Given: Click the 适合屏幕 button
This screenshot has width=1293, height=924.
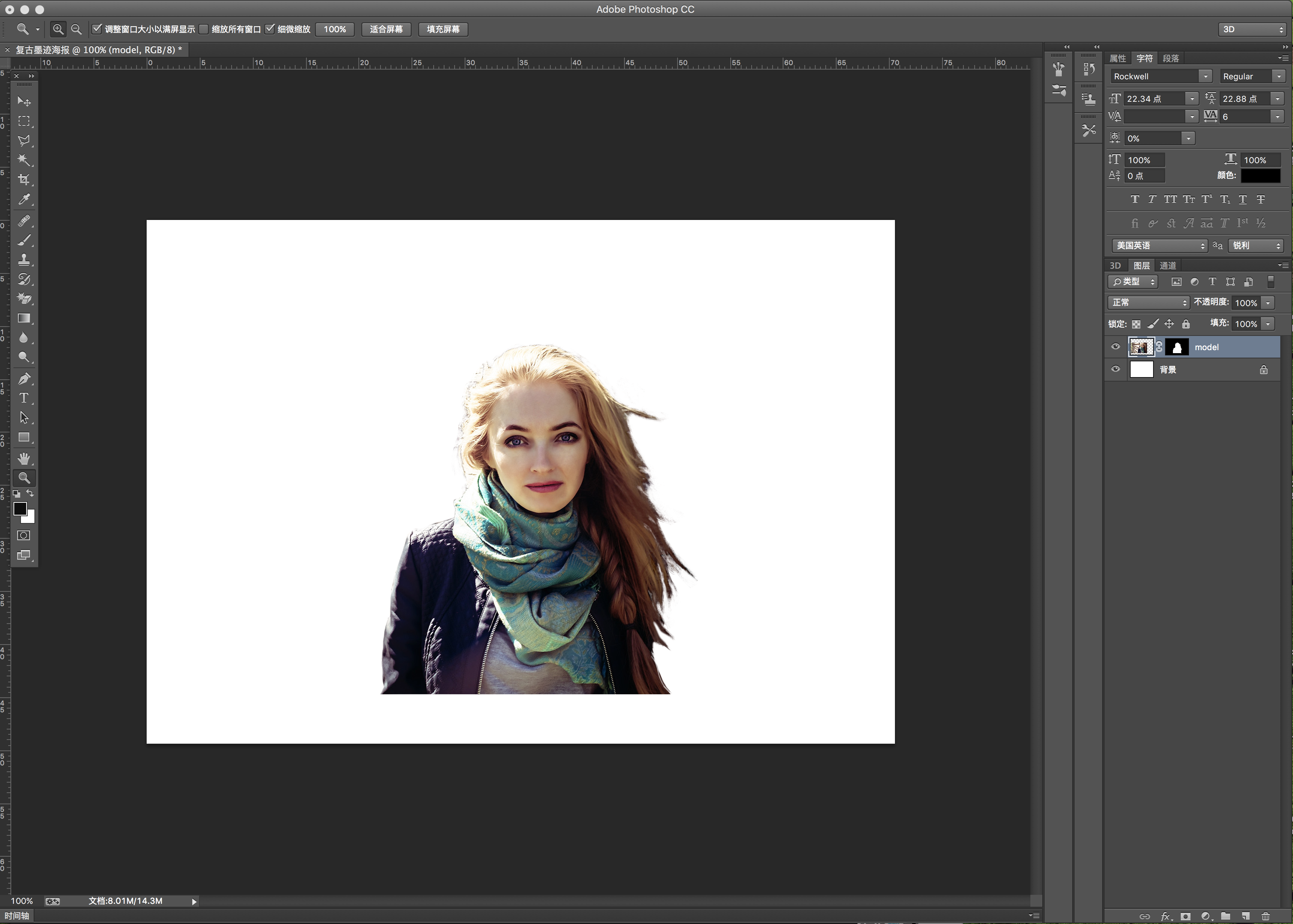Looking at the screenshot, I should pyautogui.click(x=386, y=29).
